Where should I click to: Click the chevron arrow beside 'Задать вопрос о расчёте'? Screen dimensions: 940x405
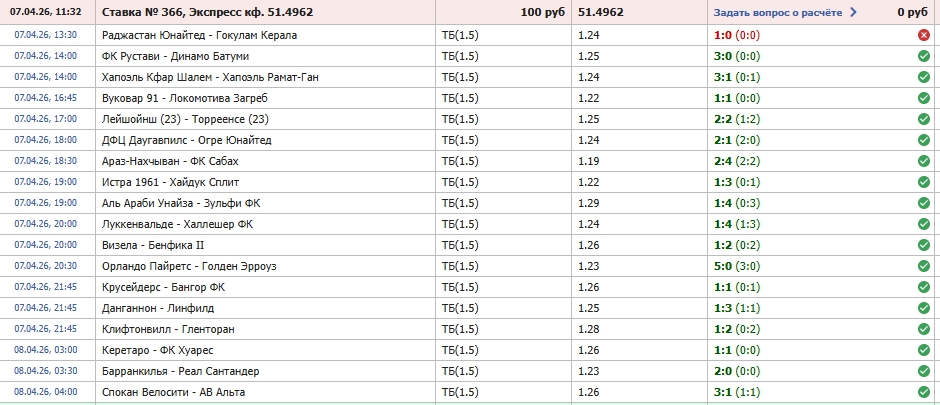(x=853, y=13)
